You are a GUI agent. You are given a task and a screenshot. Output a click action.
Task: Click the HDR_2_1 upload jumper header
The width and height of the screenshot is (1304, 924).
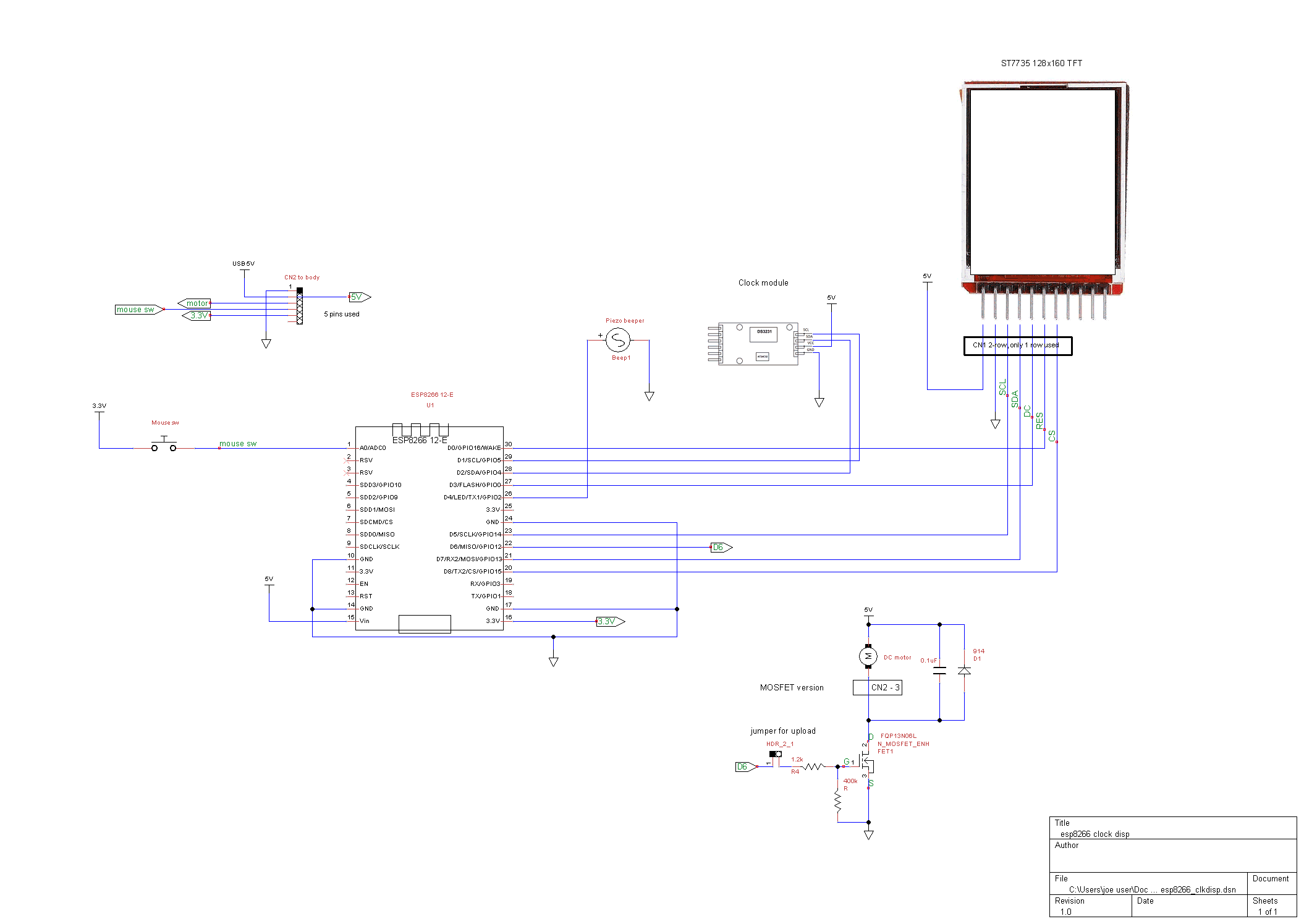775,754
